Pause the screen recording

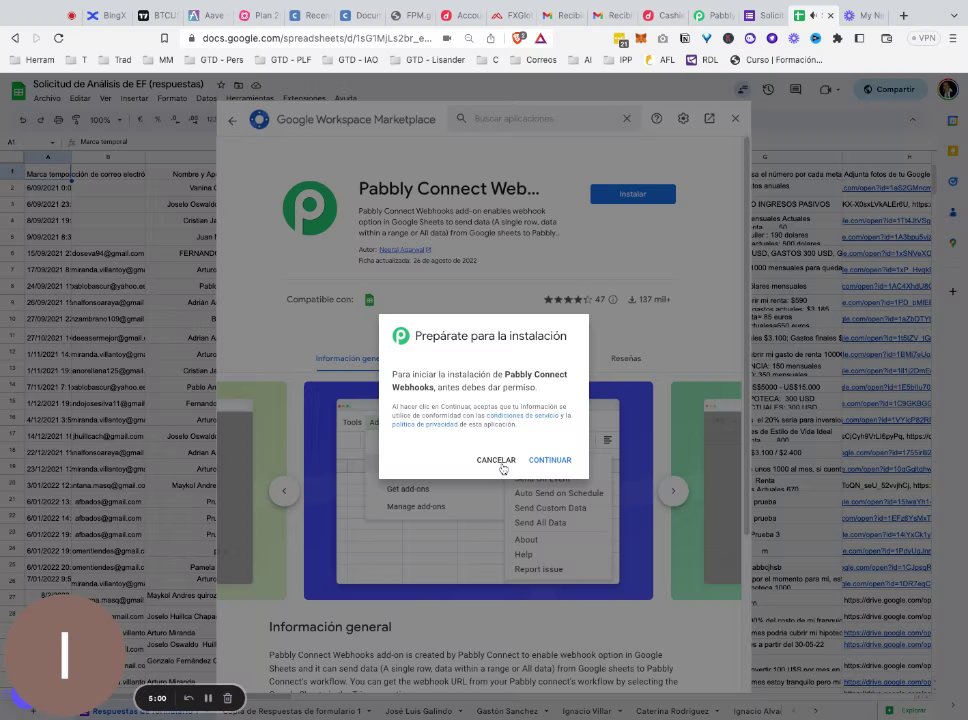(x=208, y=698)
